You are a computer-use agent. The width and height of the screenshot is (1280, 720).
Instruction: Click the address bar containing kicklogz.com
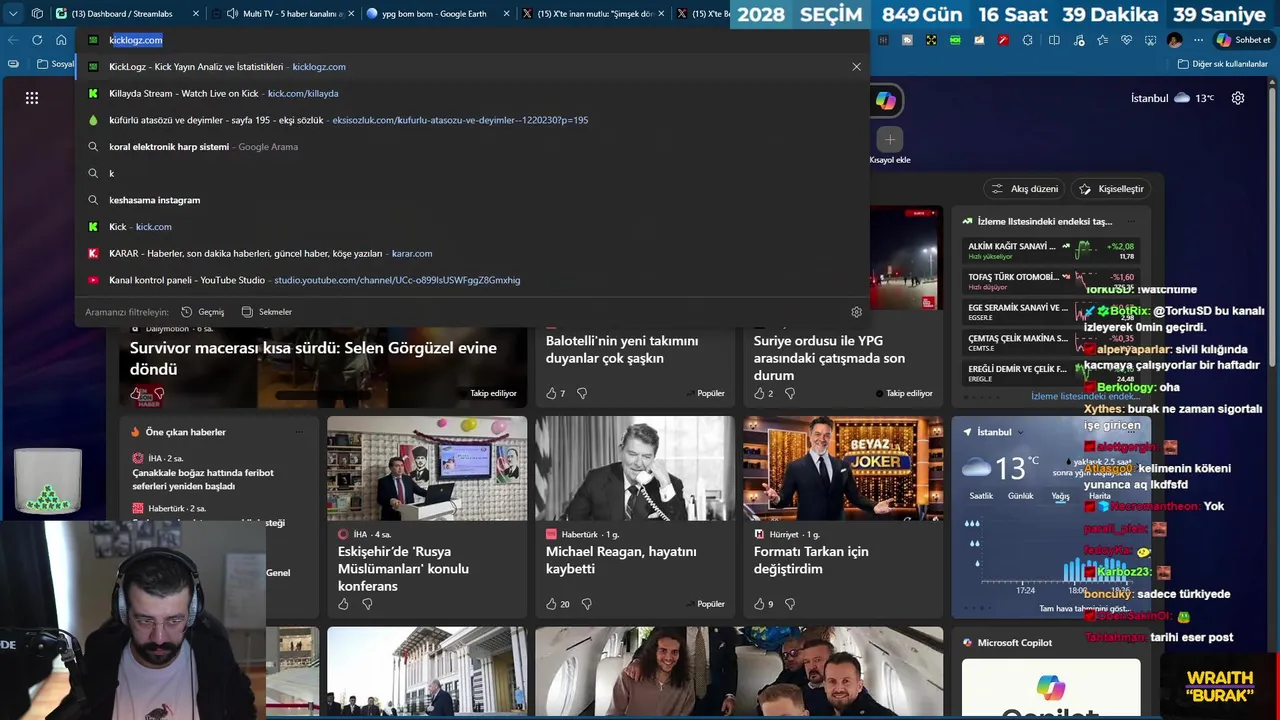coord(470,40)
